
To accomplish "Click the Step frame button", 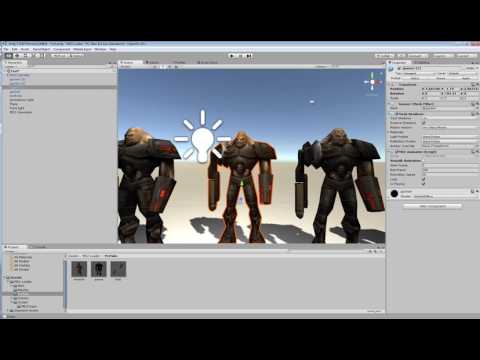I will 249,56.
